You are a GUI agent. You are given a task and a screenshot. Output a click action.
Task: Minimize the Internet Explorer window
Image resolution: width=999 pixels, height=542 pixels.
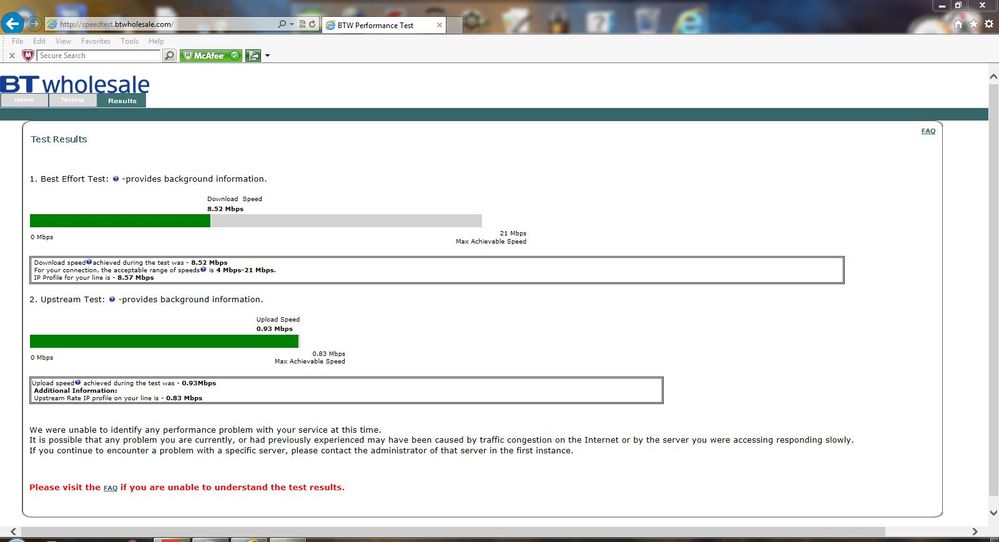(942, 5)
